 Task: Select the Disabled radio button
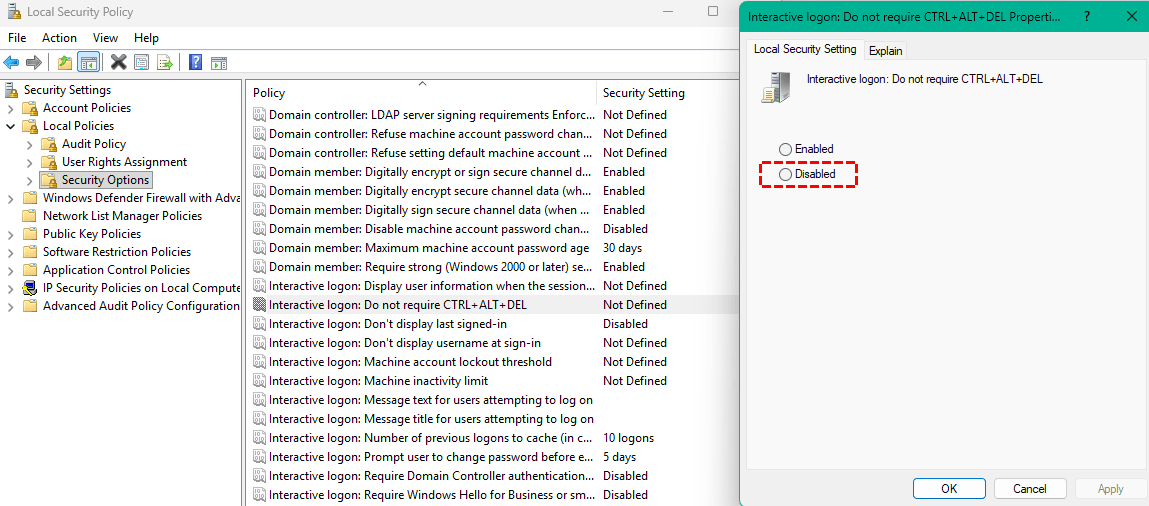coord(786,174)
